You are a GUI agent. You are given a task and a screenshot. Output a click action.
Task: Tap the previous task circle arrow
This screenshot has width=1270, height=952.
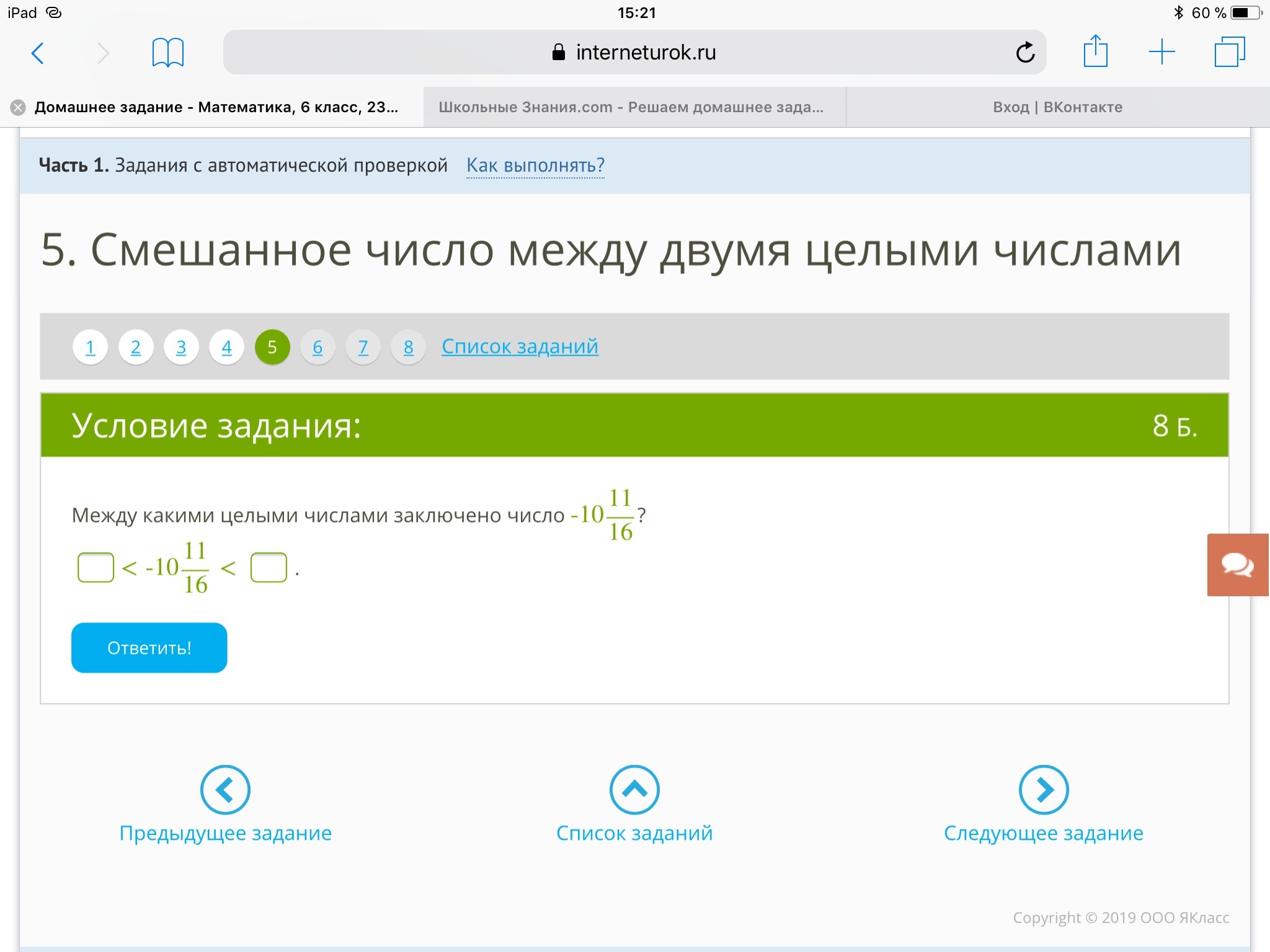coord(225,790)
